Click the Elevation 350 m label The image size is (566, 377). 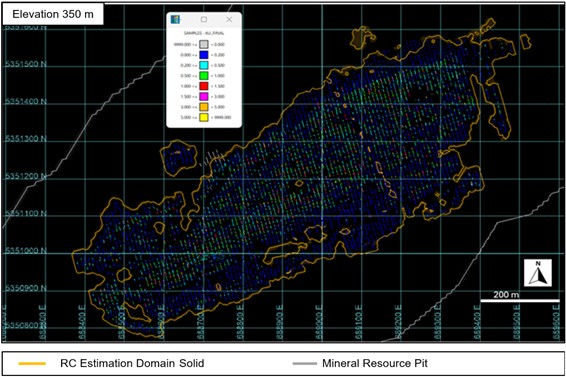click(53, 14)
